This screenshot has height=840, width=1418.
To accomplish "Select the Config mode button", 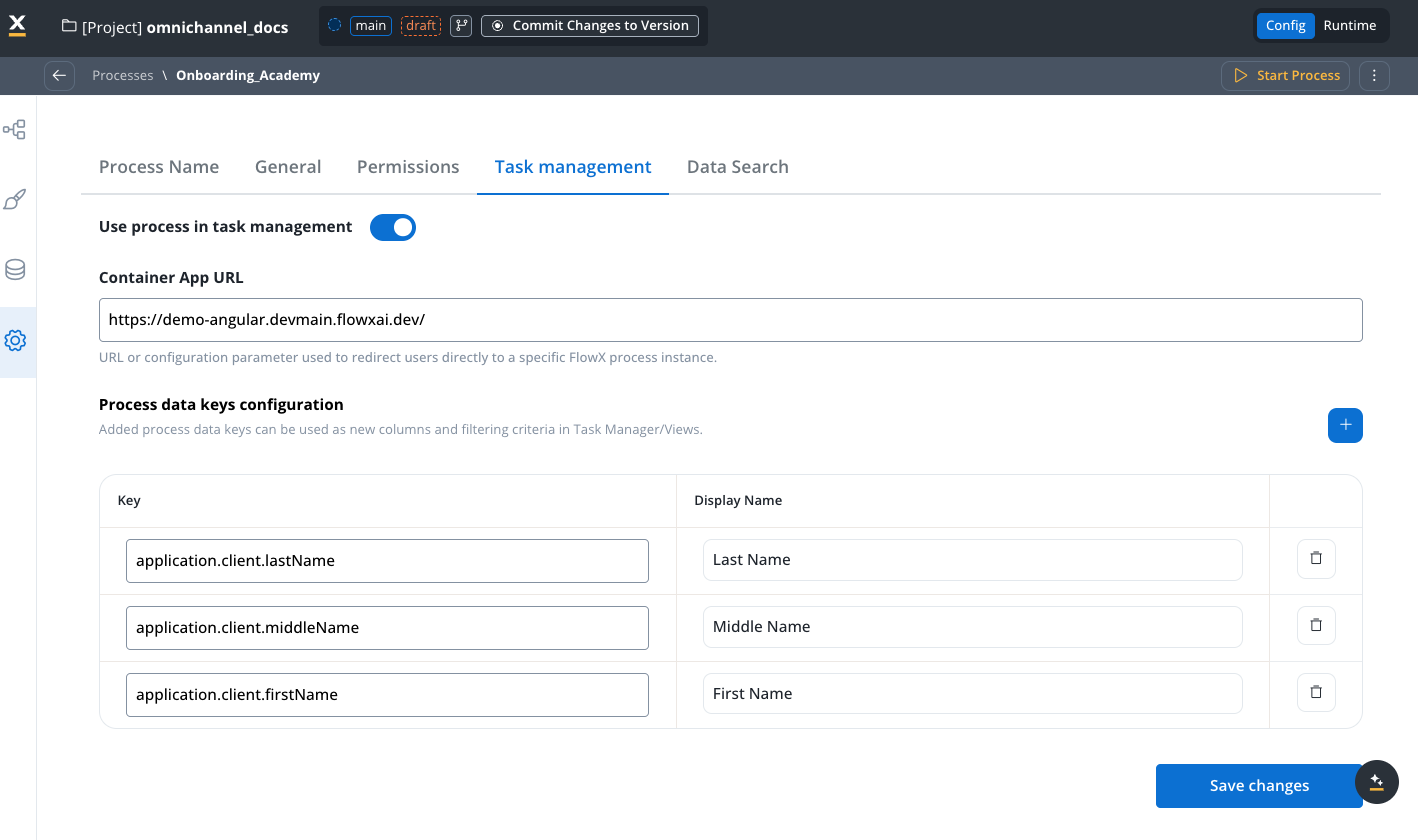I will pos(1285,25).
